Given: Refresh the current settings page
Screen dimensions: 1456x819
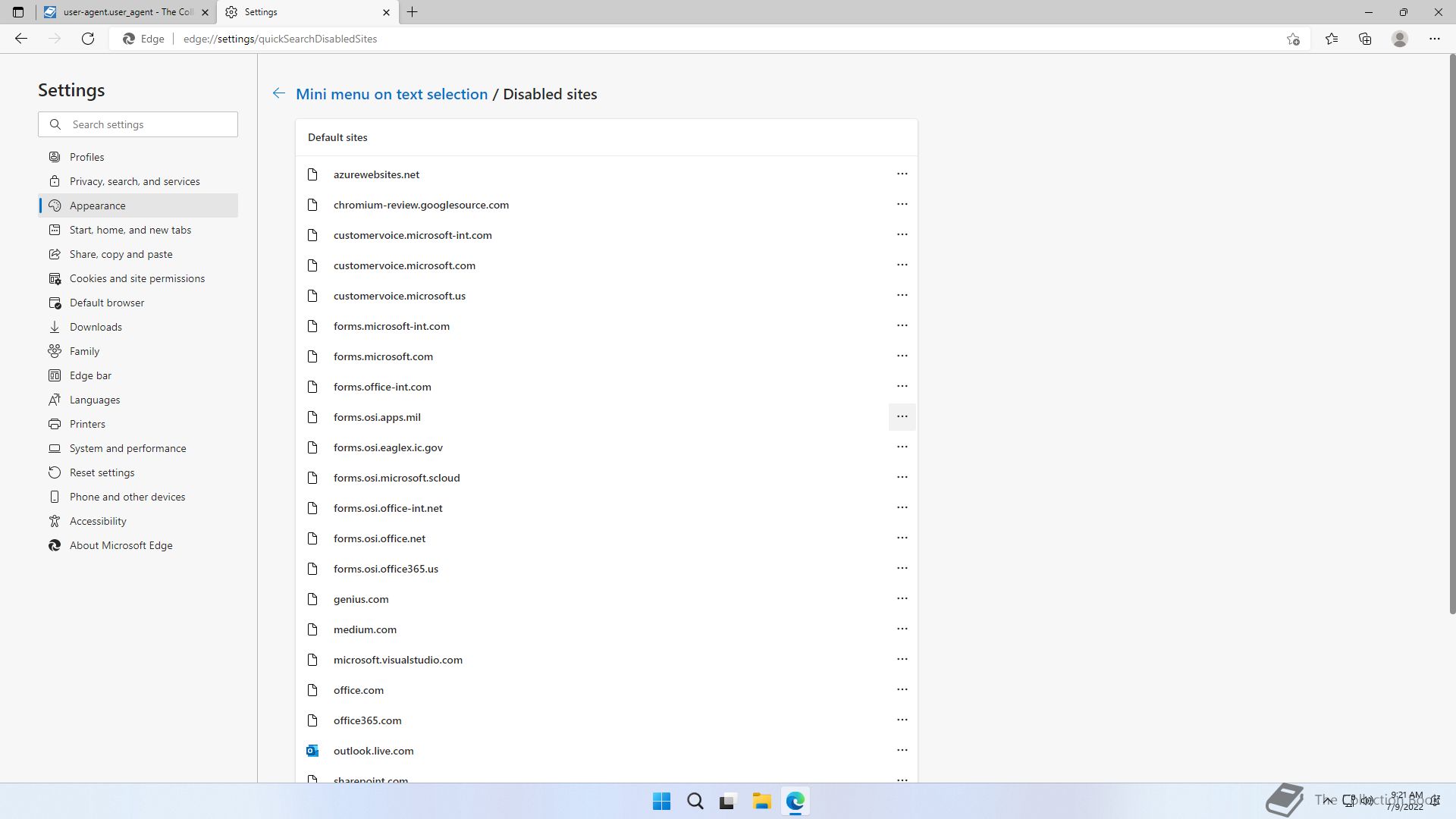Looking at the screenshot, I should pyautogui.click(x=88, y=39).
